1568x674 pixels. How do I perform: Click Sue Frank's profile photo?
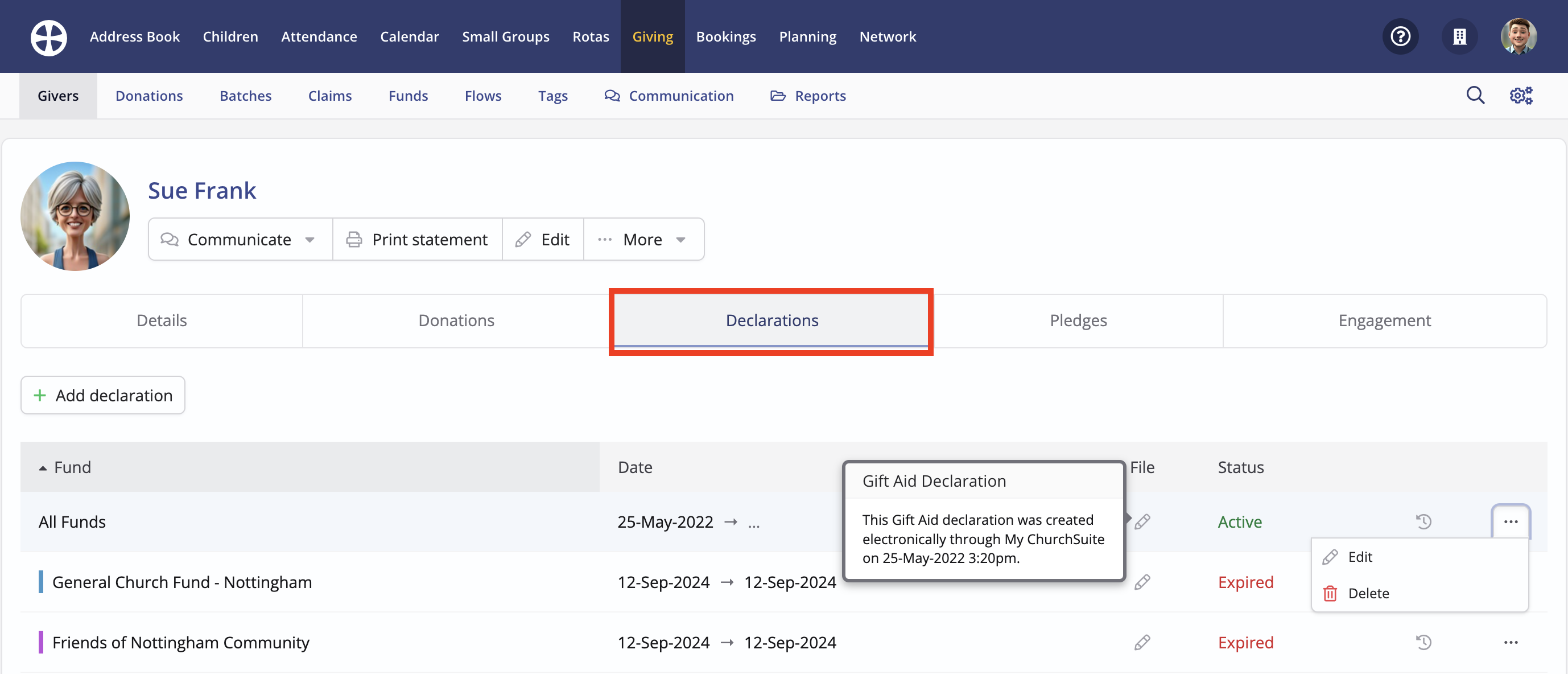click(75, 216)
